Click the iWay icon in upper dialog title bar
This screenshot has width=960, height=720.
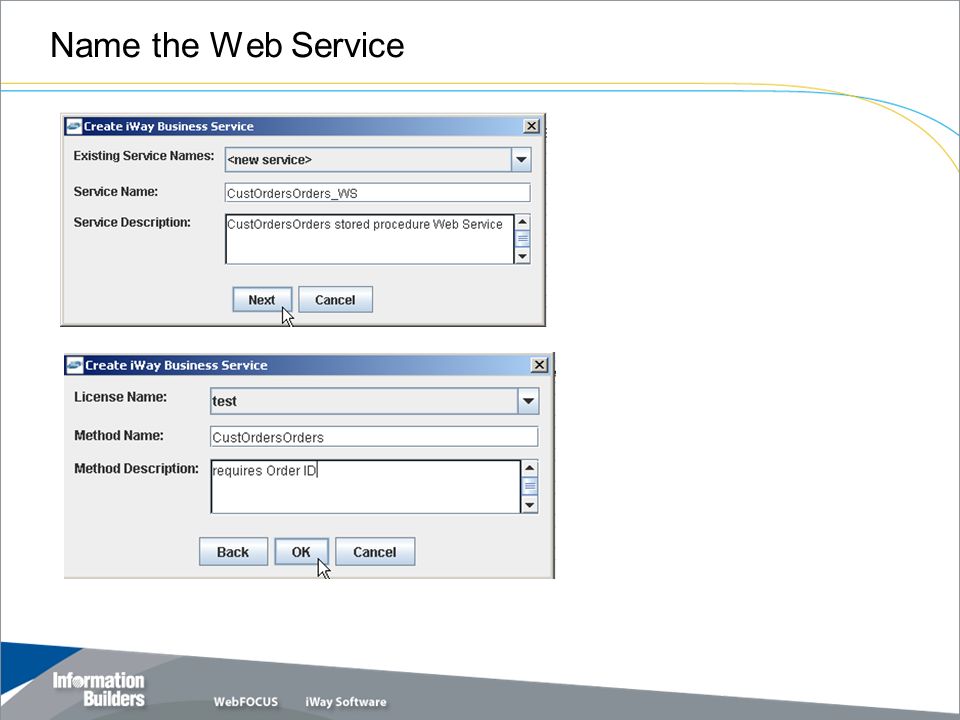(73, 126)
